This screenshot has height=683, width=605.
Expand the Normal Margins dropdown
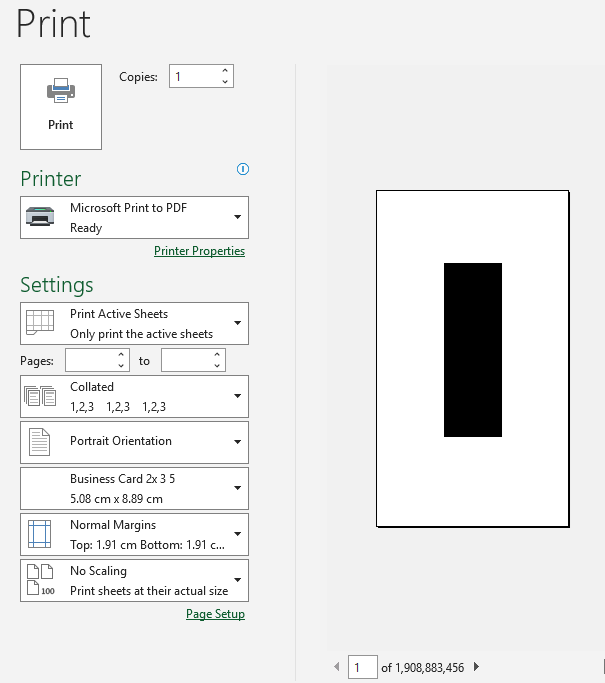[134, 534]
